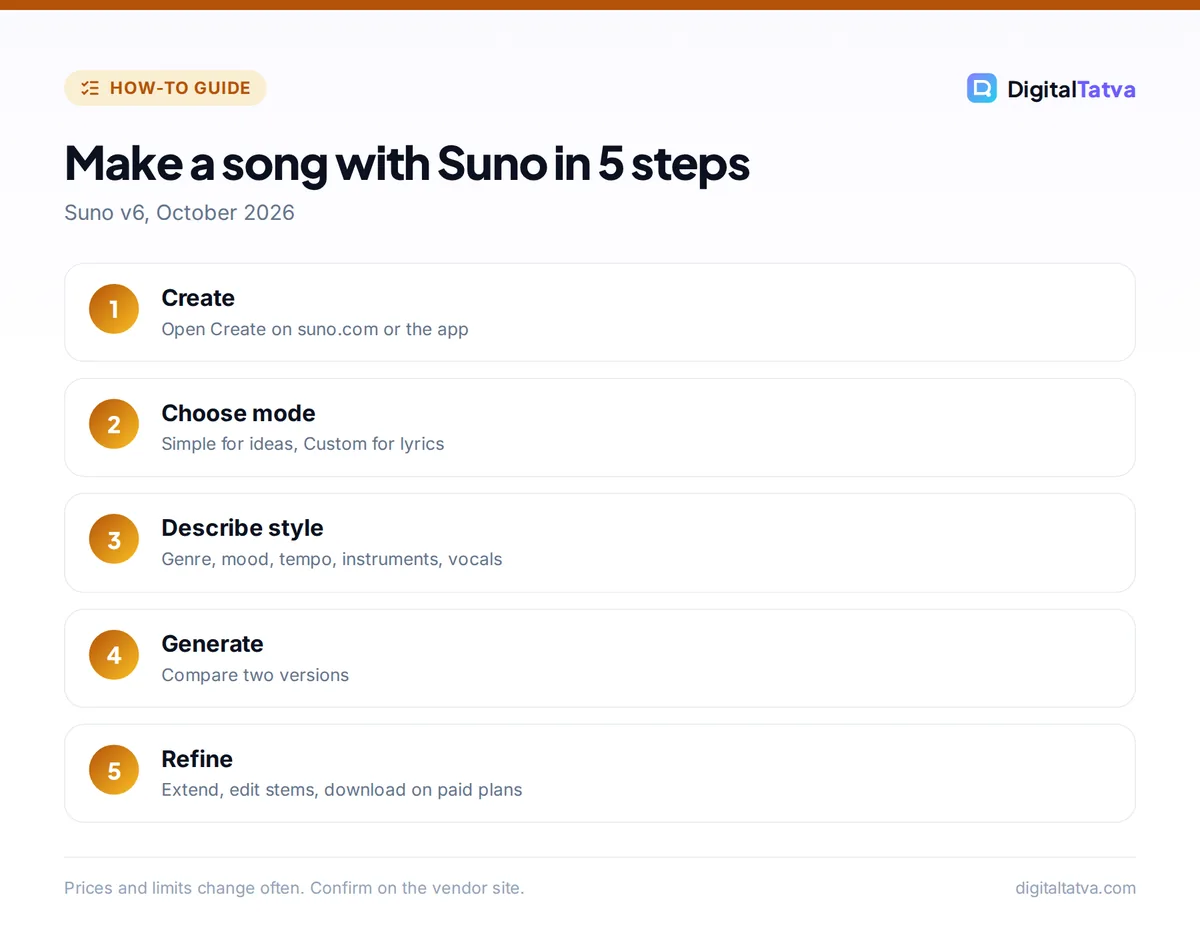This screenshot has width=1200, height=947.
Task: Select the 'Choose mode' step heading
Action: pyautogui.click(x=238, y=413)
